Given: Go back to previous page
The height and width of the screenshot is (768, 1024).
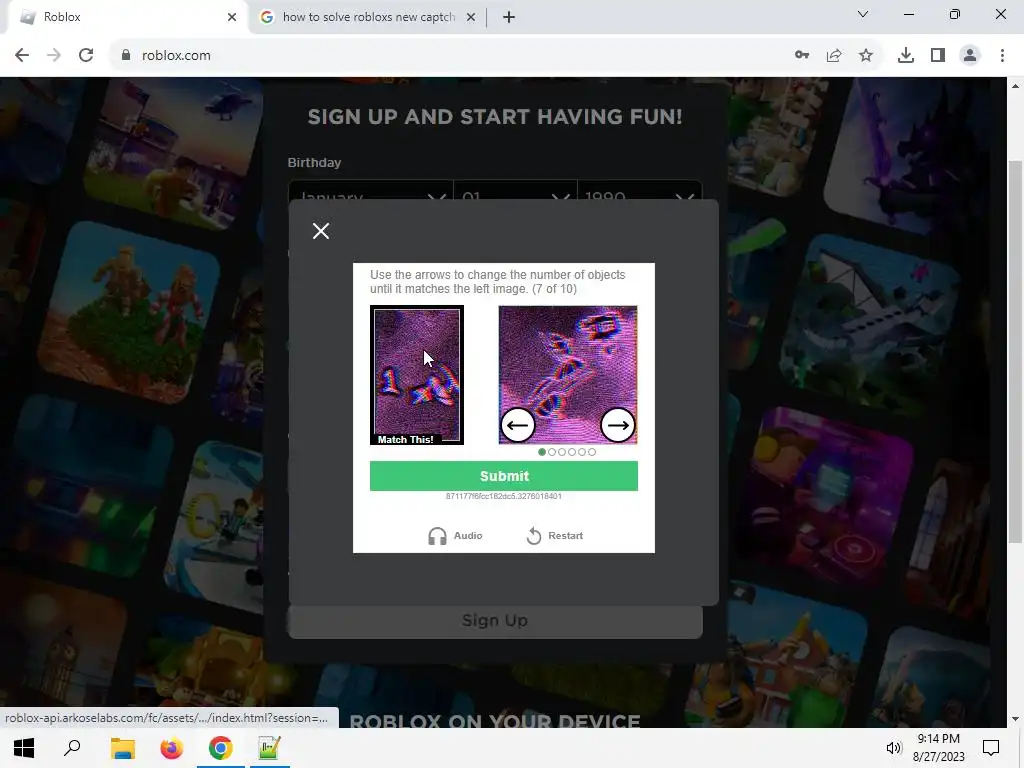Looking at the screenshot, I should tap(22, 56).
